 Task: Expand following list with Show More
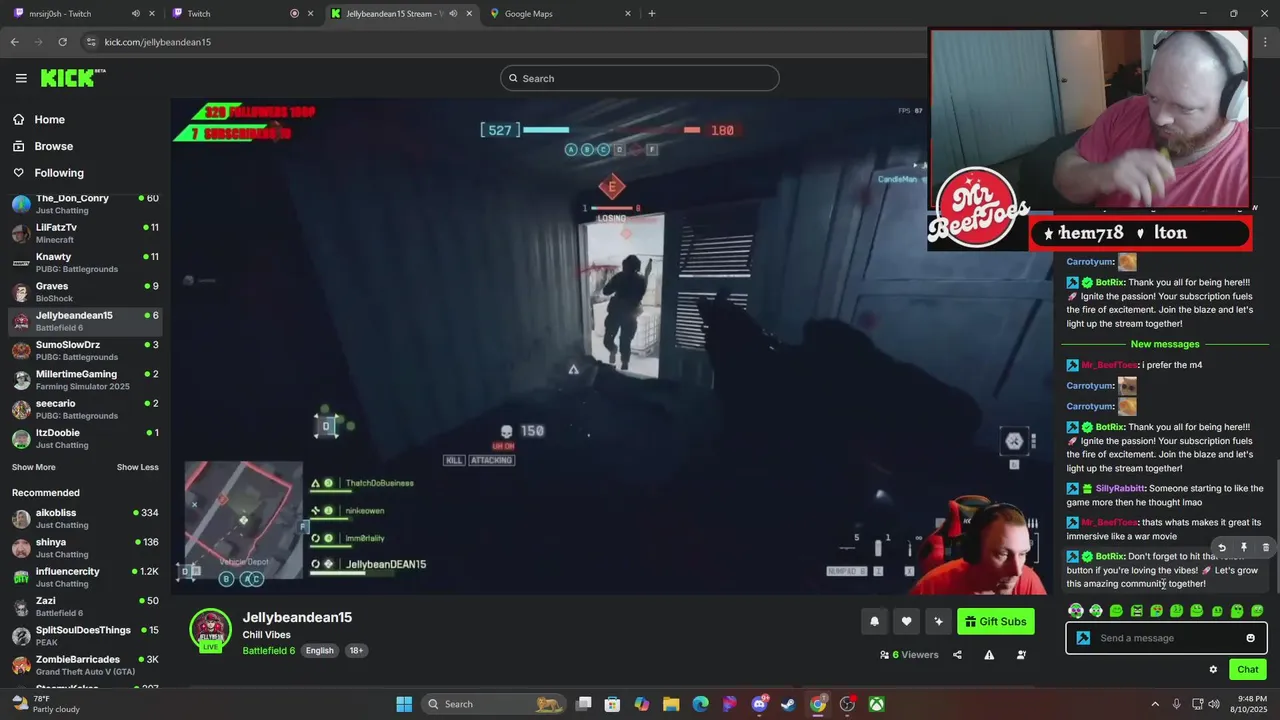point(34,467)
